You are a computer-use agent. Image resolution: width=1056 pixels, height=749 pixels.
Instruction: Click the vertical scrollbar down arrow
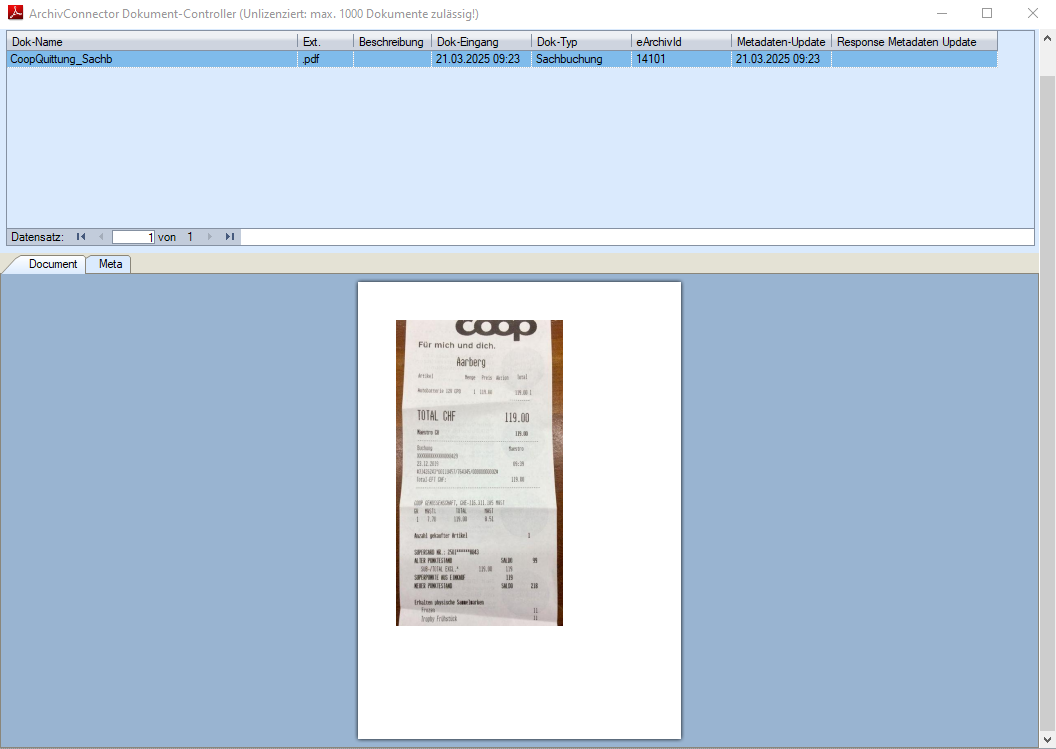pos(1047,740)
